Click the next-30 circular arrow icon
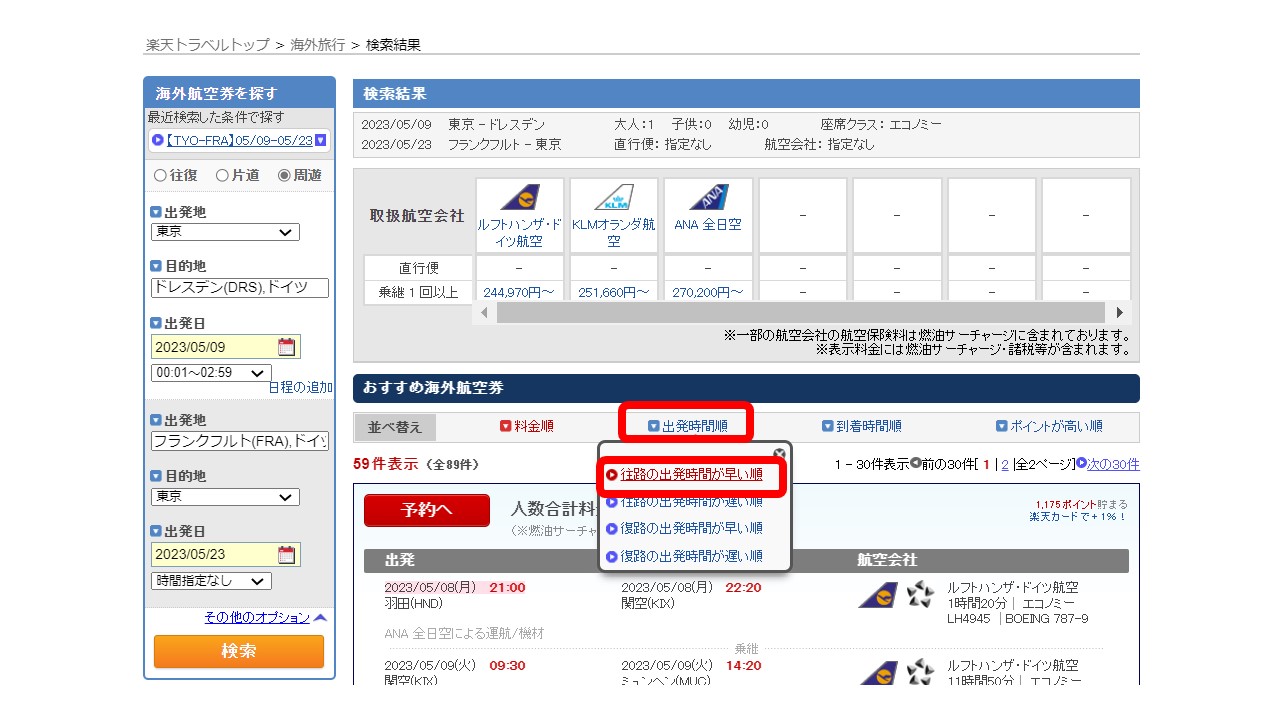1280x720 pixels. [x=1081, y=463]
